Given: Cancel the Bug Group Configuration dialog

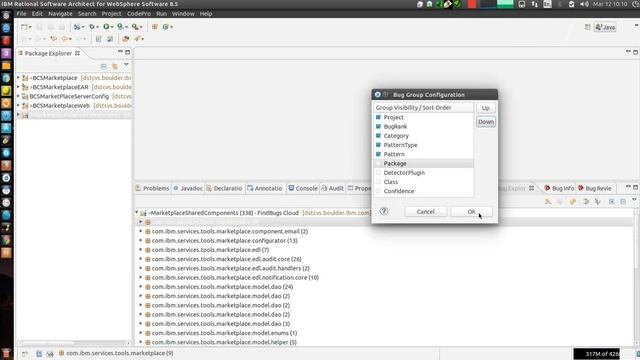Looking at the screenshot, I should tap(426, 211).
